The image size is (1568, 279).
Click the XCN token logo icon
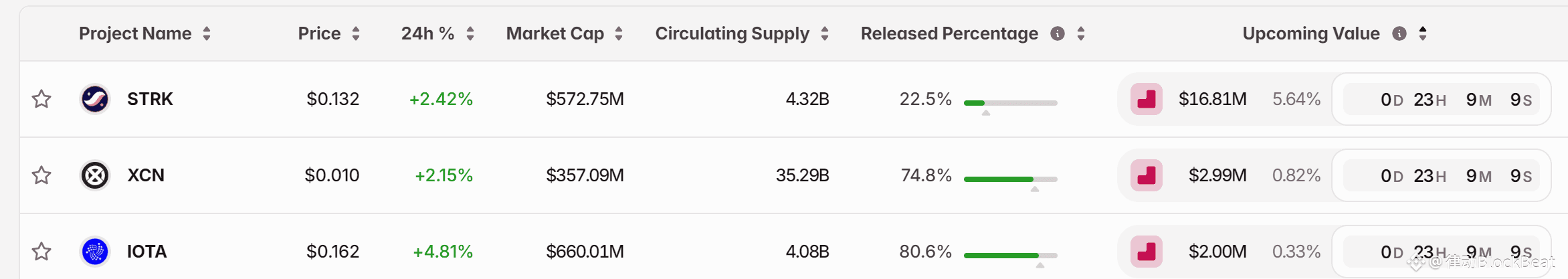coord(95,175)
